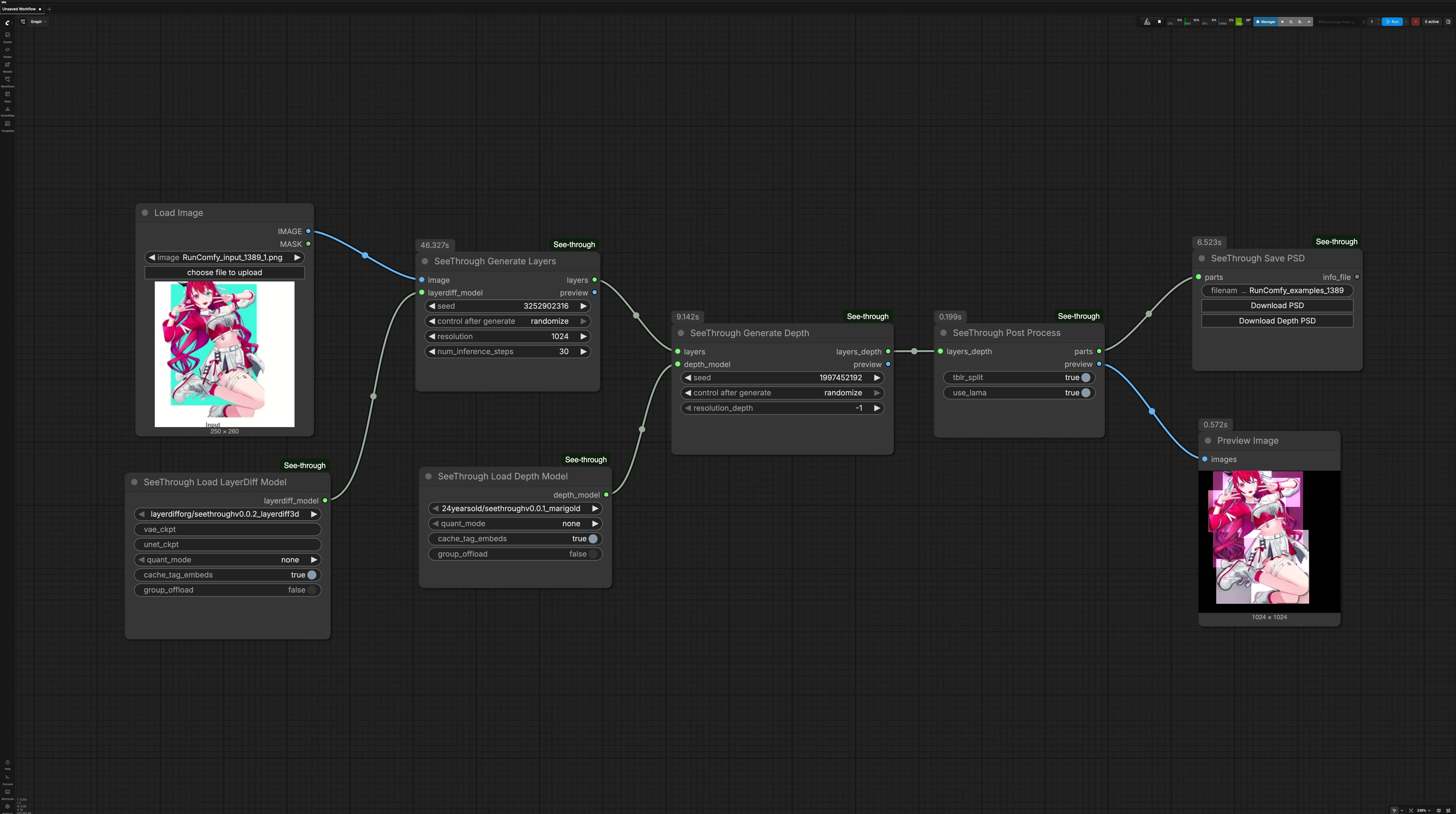Image resolution: width=1456 pixels, height=814 pixels.
Task: Click the unet_ckpt text field
Action: tap(228, 545)
